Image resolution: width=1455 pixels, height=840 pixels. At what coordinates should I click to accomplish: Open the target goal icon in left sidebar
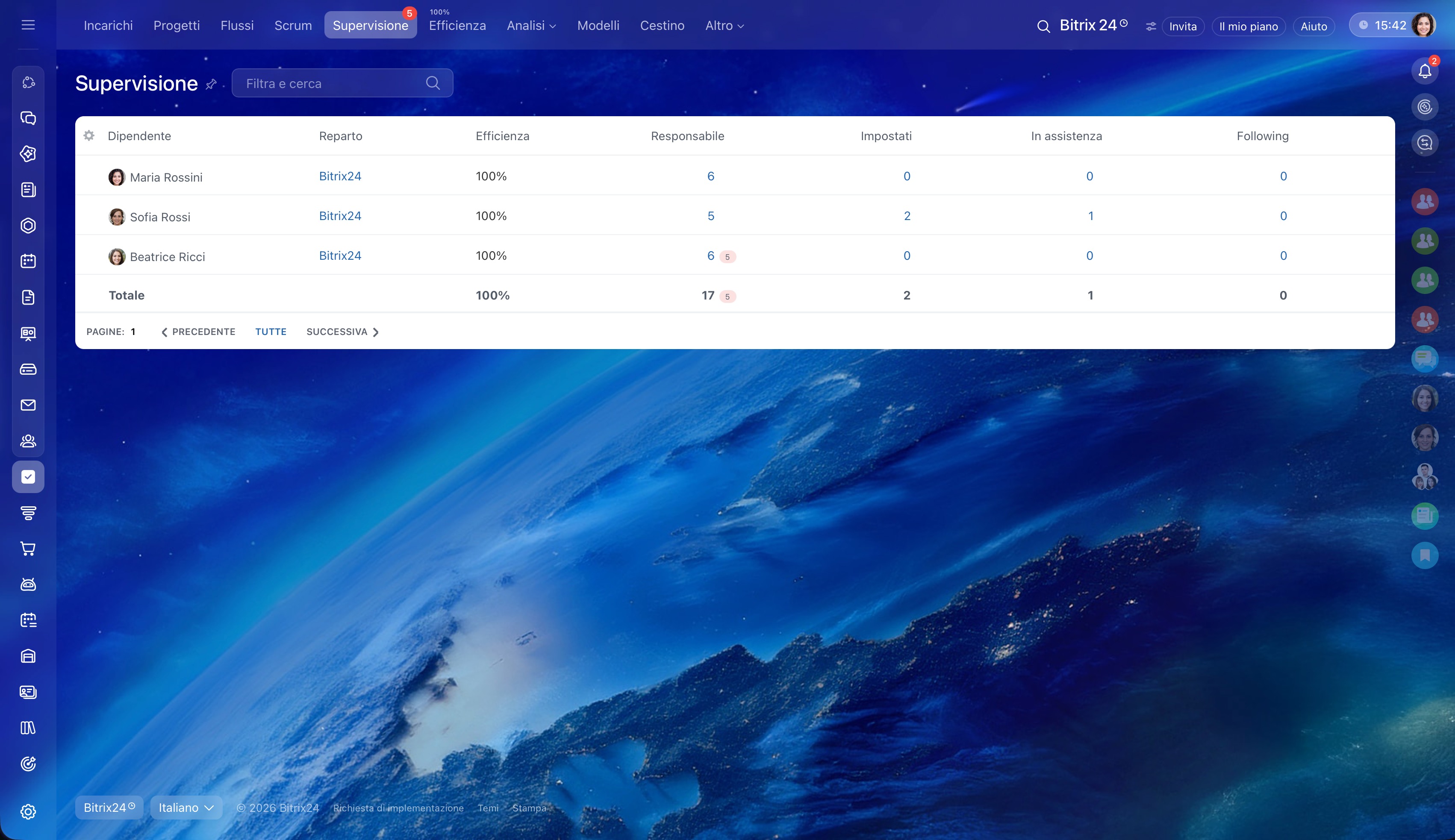[28, 764]
